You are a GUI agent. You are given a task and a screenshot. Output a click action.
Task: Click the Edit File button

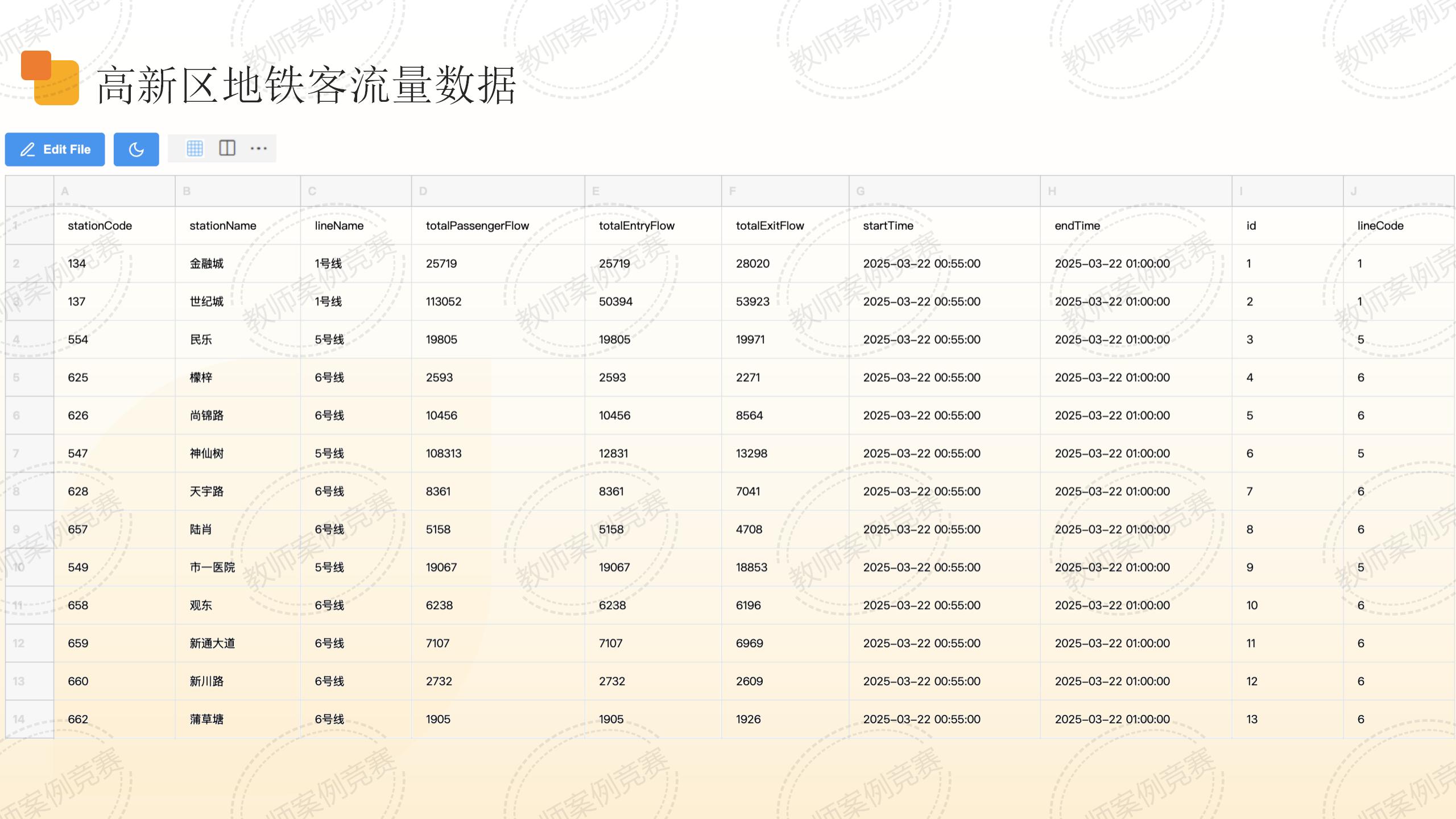pos(55,150)
